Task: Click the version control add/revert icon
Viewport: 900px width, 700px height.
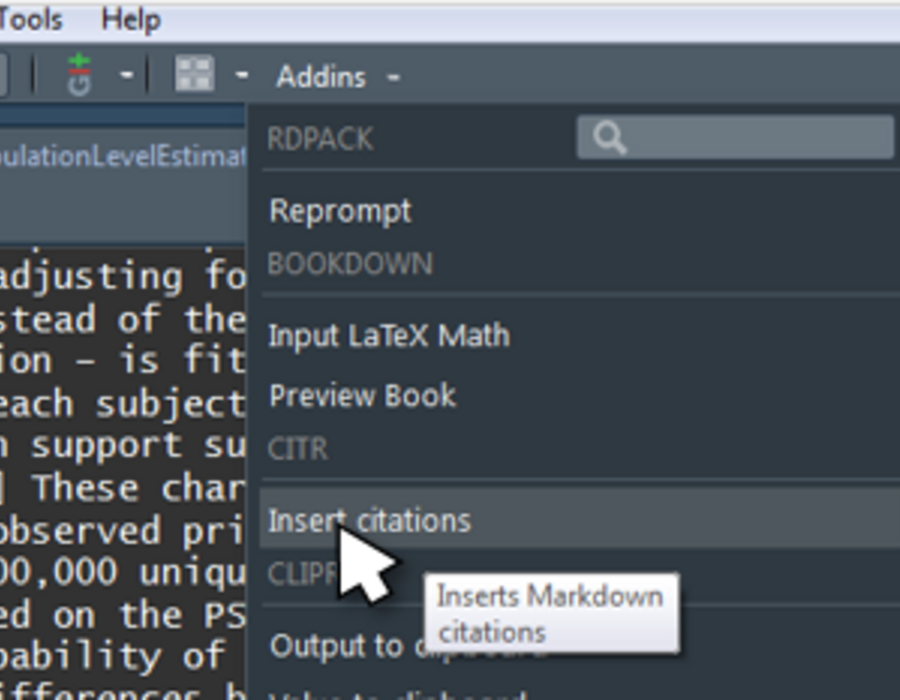Action: 79,75
